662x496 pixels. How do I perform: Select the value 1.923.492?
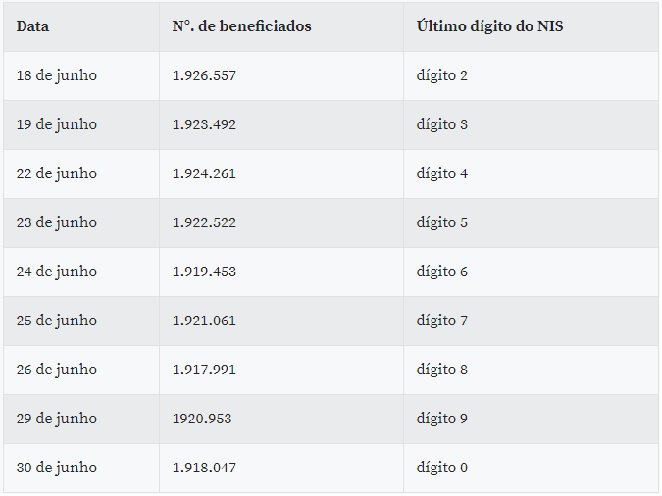[204, 124]
